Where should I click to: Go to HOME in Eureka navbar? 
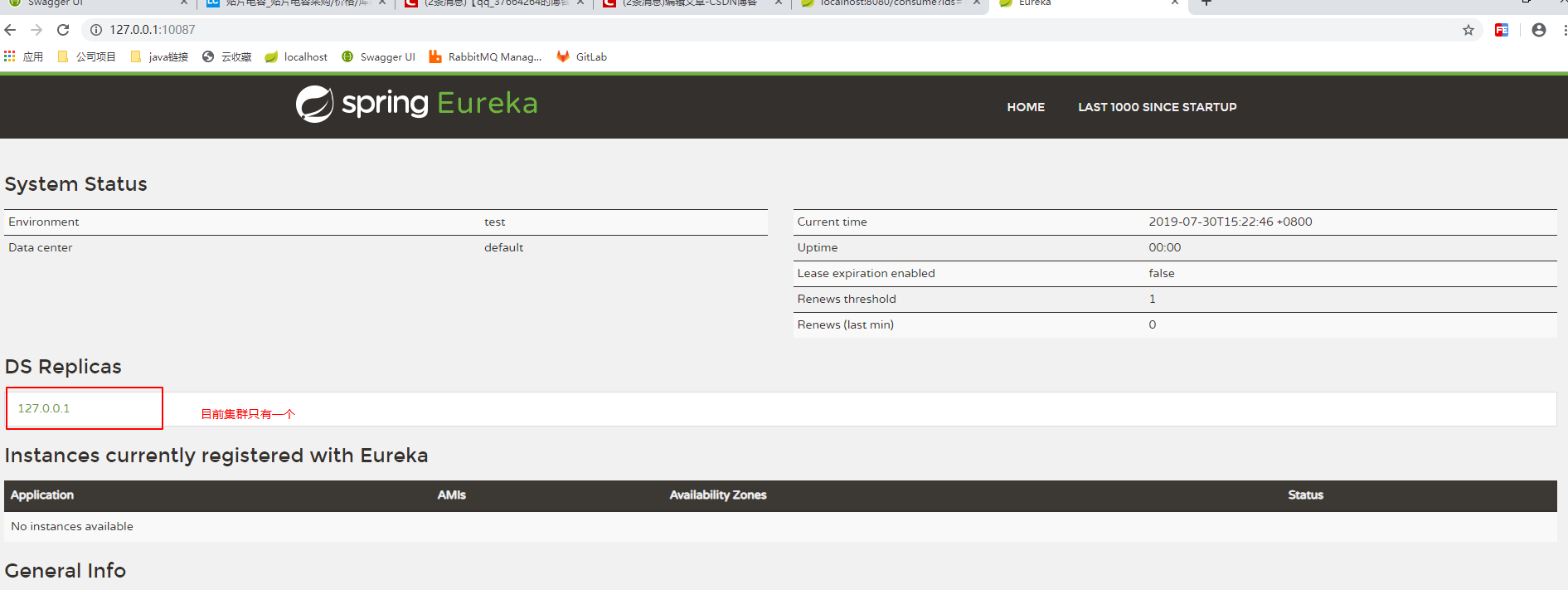1026,107
